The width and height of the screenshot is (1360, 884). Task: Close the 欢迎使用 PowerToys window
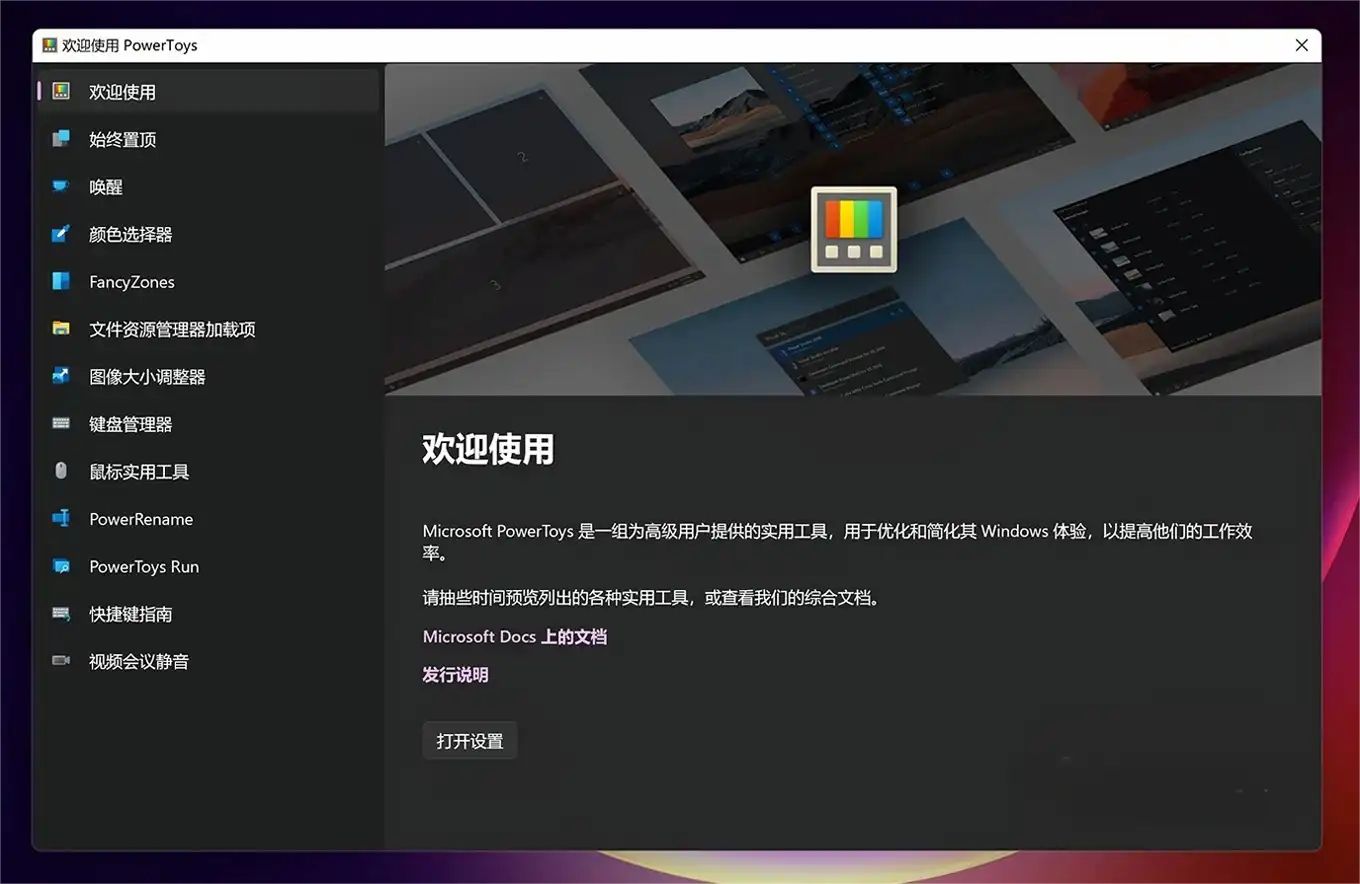click(x=1301, y=45)
